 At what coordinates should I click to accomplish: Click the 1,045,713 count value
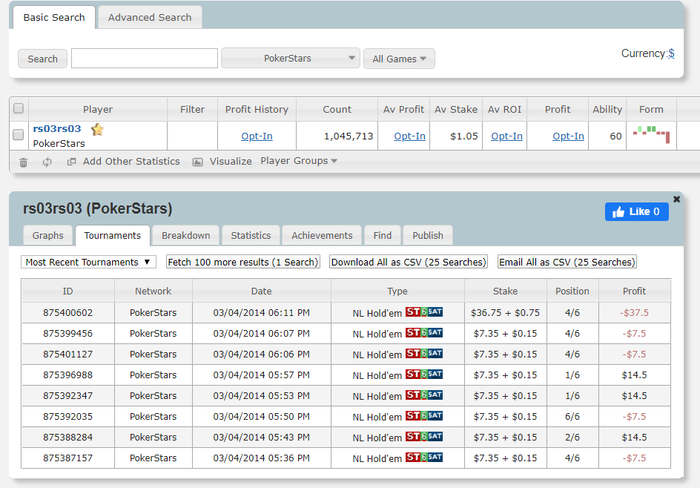[349, 136]
